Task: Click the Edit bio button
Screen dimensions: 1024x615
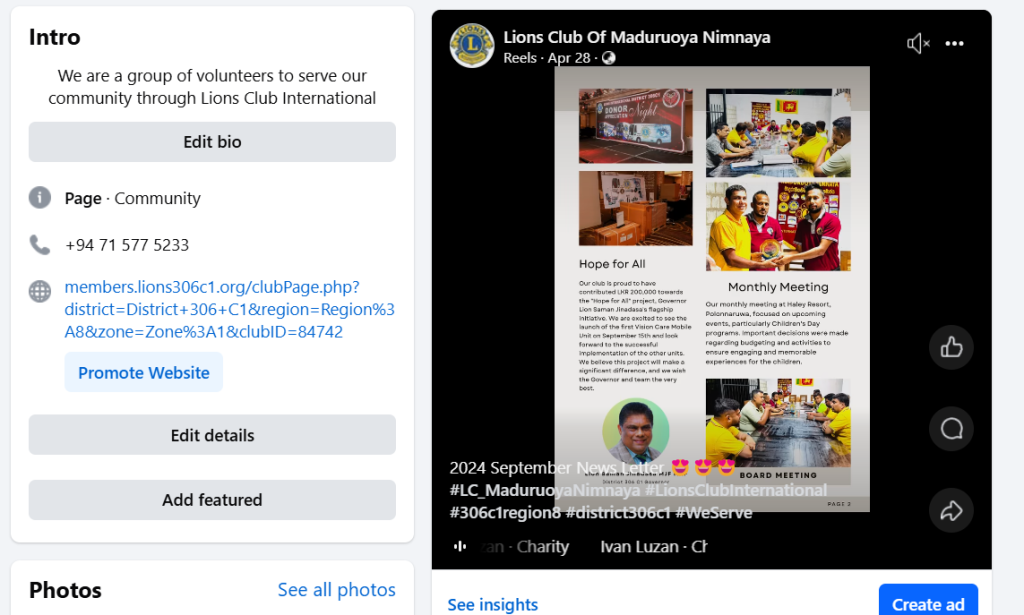Action: (212, 142)
